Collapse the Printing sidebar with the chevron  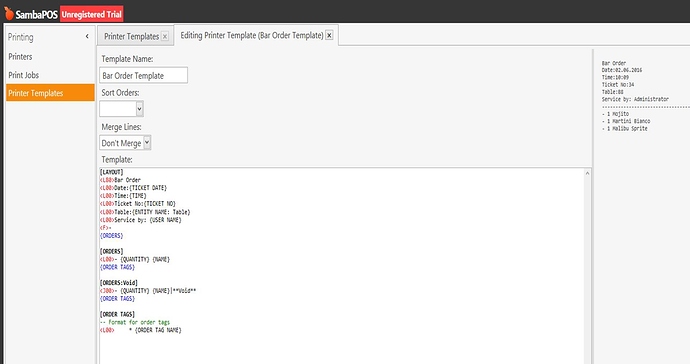pos(87,37)
